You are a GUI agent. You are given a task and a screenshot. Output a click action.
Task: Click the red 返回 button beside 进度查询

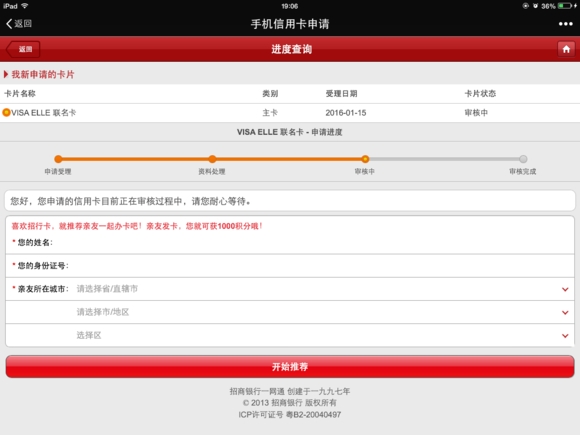click(x=23, y=49)
